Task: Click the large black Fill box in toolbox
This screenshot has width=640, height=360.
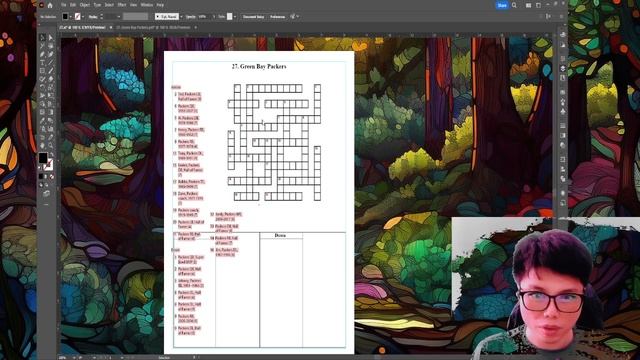Action: [43, 158]
